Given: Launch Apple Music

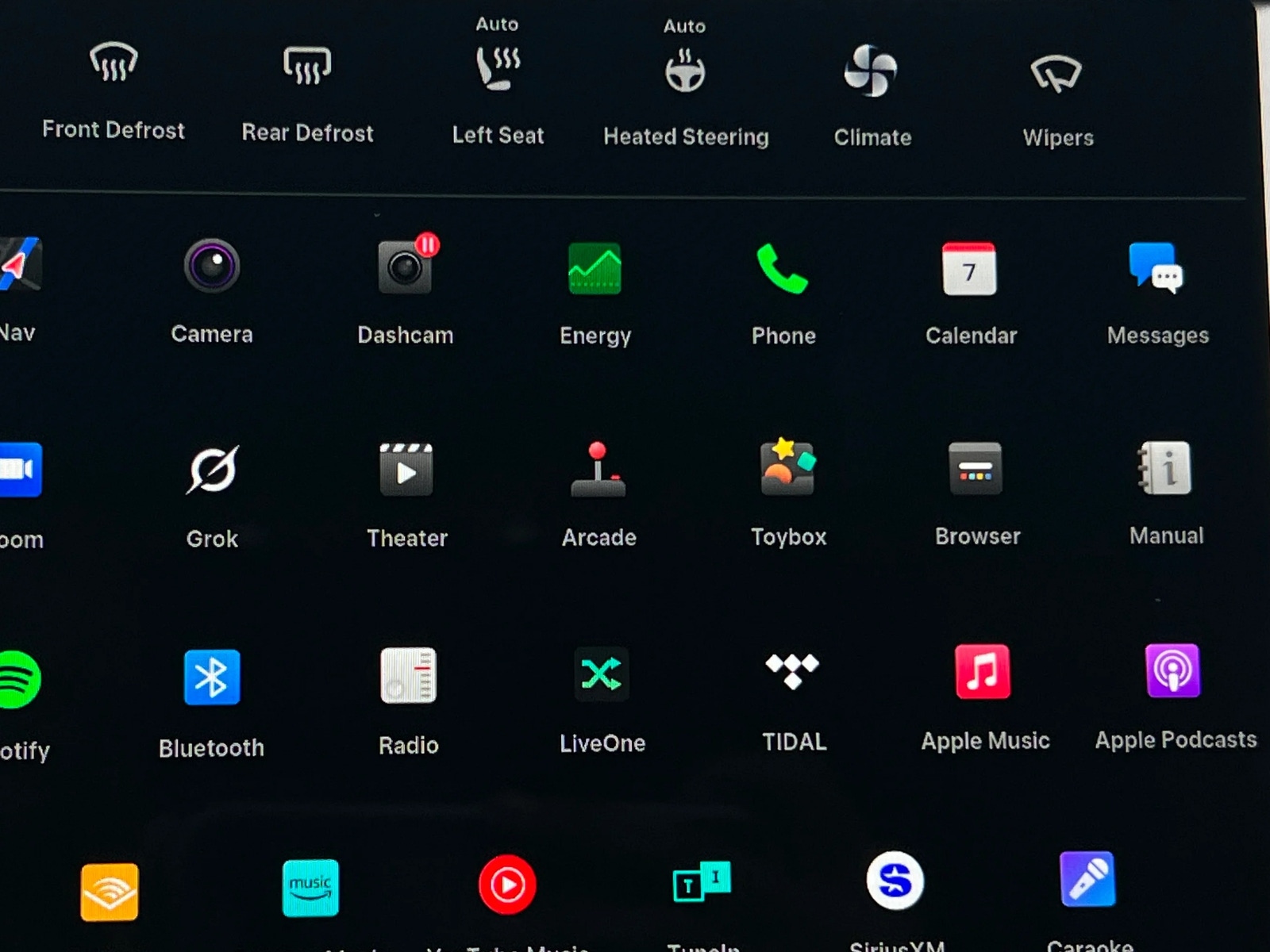Looking at the screenshot, I should click(983, 671).
